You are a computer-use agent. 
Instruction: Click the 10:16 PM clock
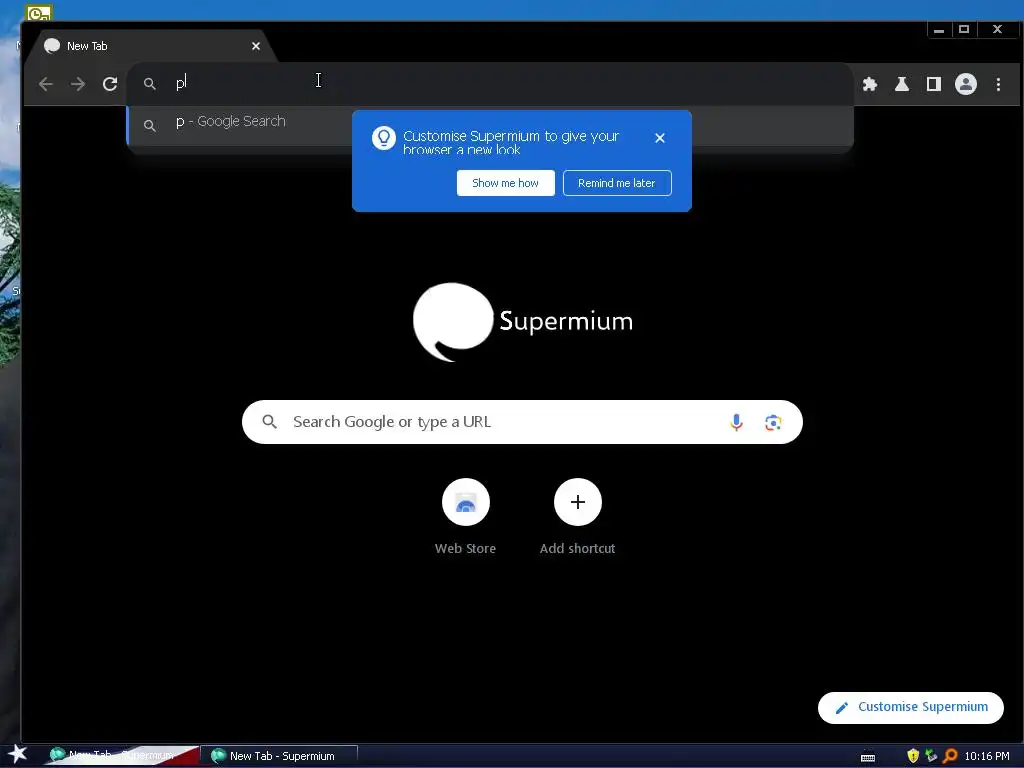[x=987, y=756]
